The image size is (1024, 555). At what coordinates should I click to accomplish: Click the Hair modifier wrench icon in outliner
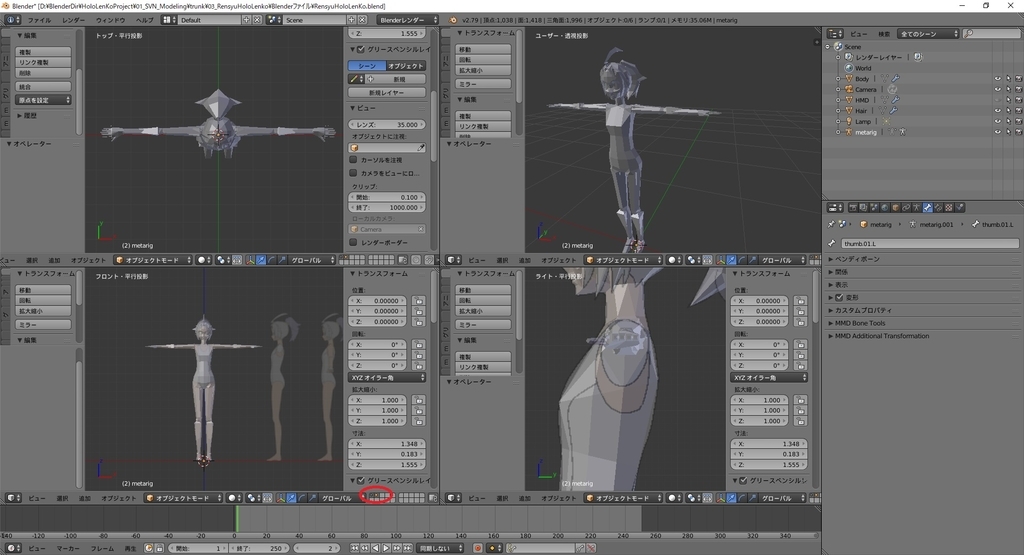click(x=893, y=110)
